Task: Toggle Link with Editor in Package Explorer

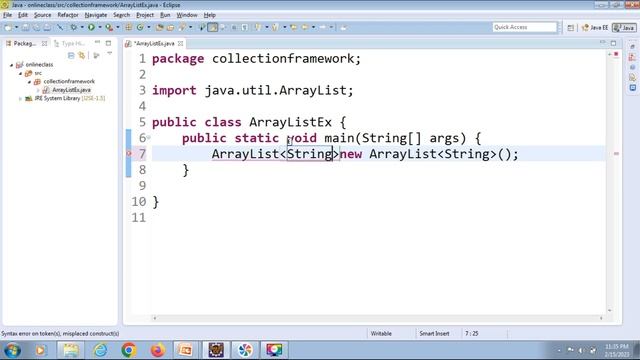Action: tap(82, 56)
